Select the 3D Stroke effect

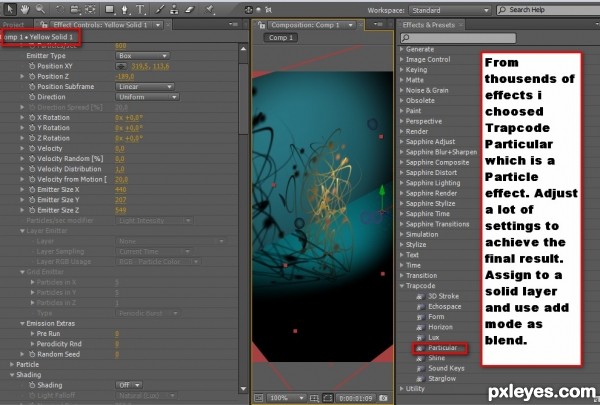click(443, 296)
